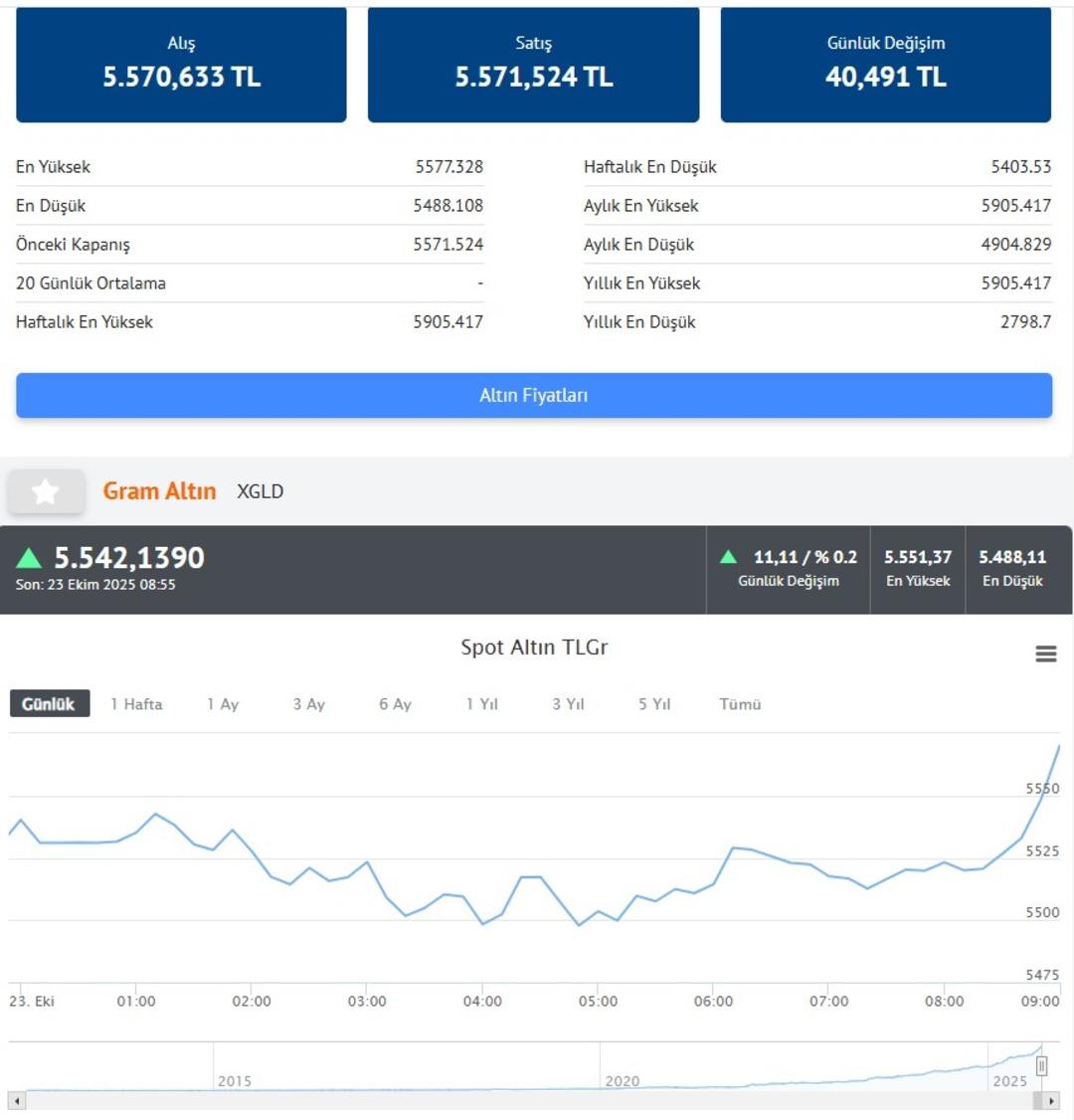Select the 6 Ay time range
Screen dimensions: 1074x1120
pyautogui.click(x=395, y=704)
